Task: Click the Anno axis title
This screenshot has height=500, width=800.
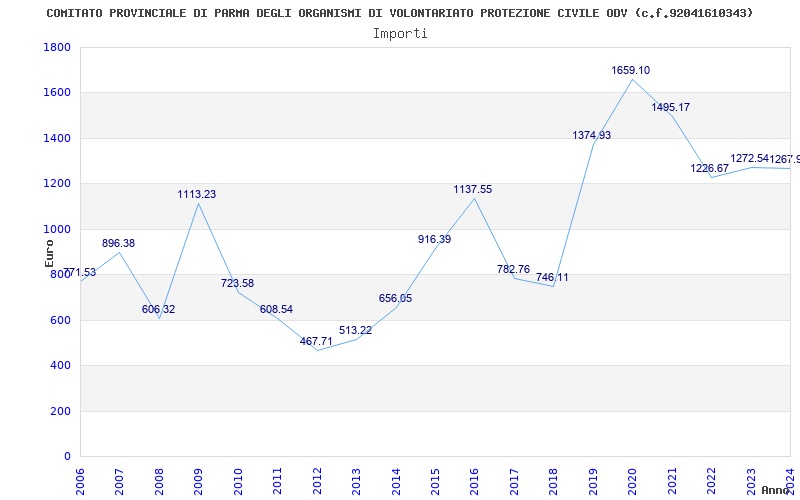Action: [775, 490]
